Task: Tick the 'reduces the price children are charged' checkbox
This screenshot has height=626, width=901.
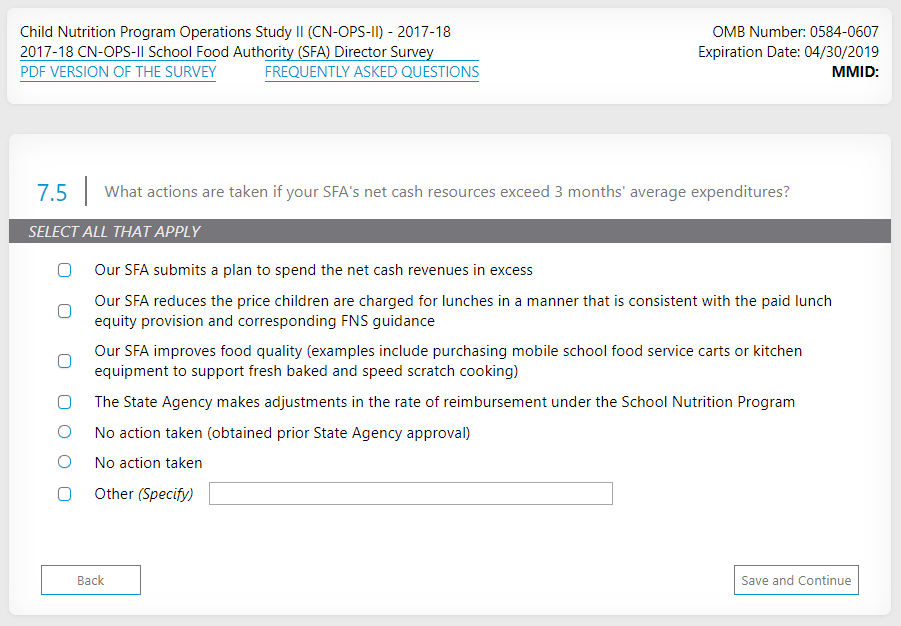Action: pyautogui.click(x=65, y=311)
